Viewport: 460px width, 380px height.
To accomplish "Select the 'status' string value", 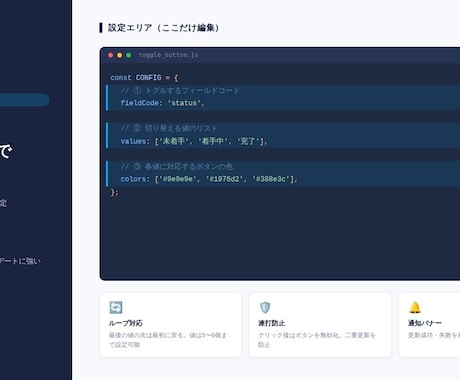I will click(x=184, y=103).
